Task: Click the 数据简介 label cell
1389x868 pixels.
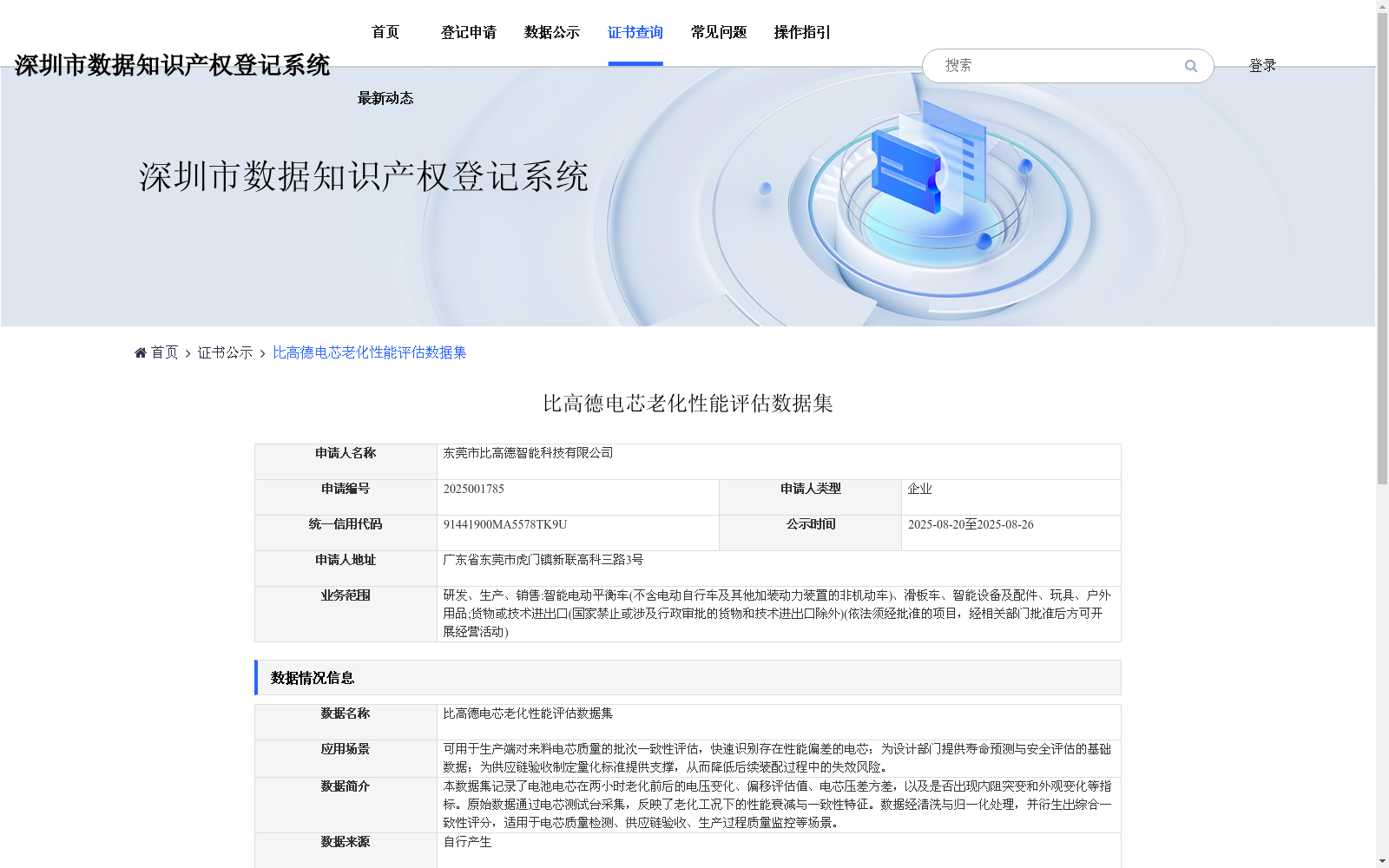Action: [x=346, y=806]
